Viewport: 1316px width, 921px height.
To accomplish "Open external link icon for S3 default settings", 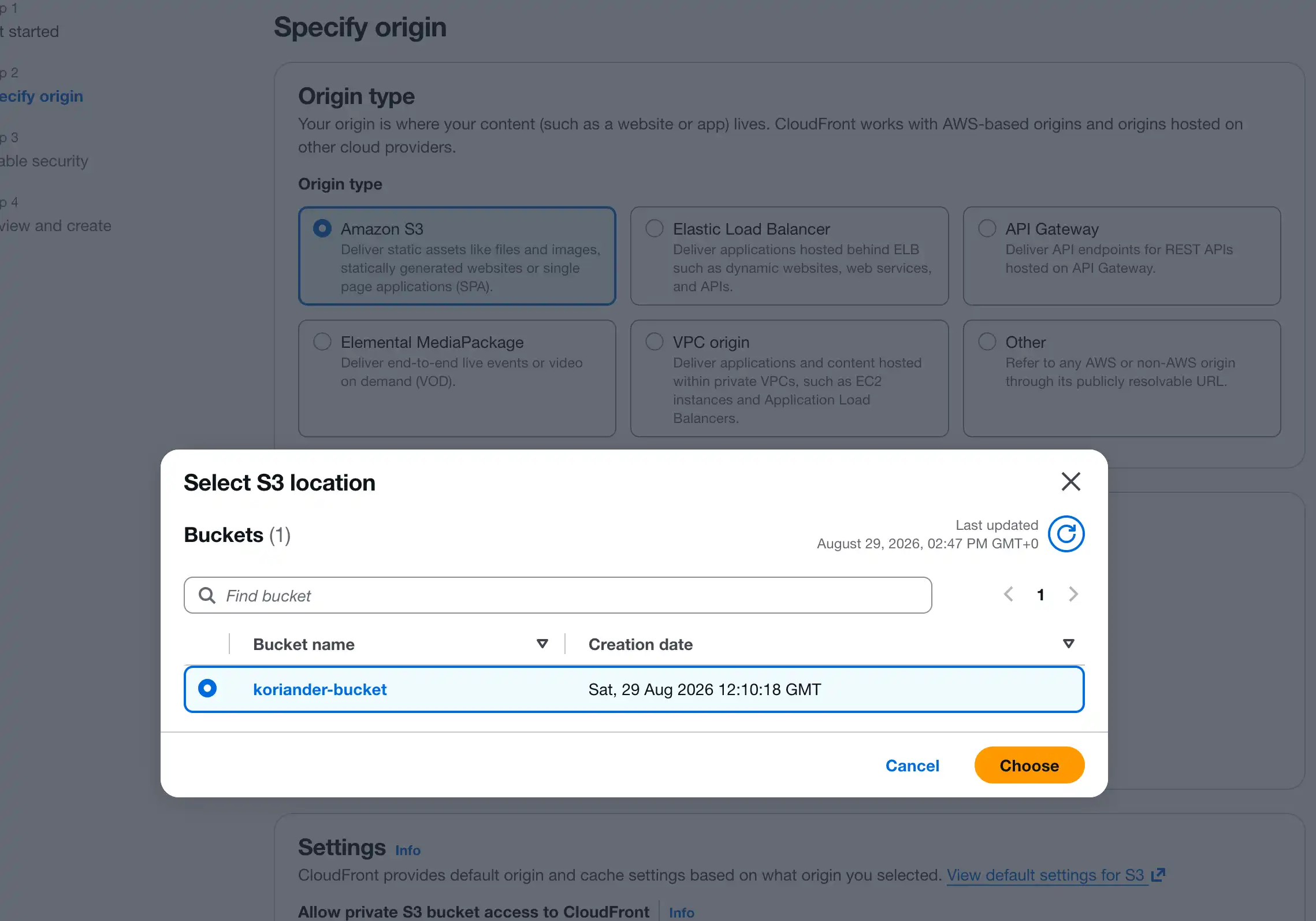I will point(1158,875).
